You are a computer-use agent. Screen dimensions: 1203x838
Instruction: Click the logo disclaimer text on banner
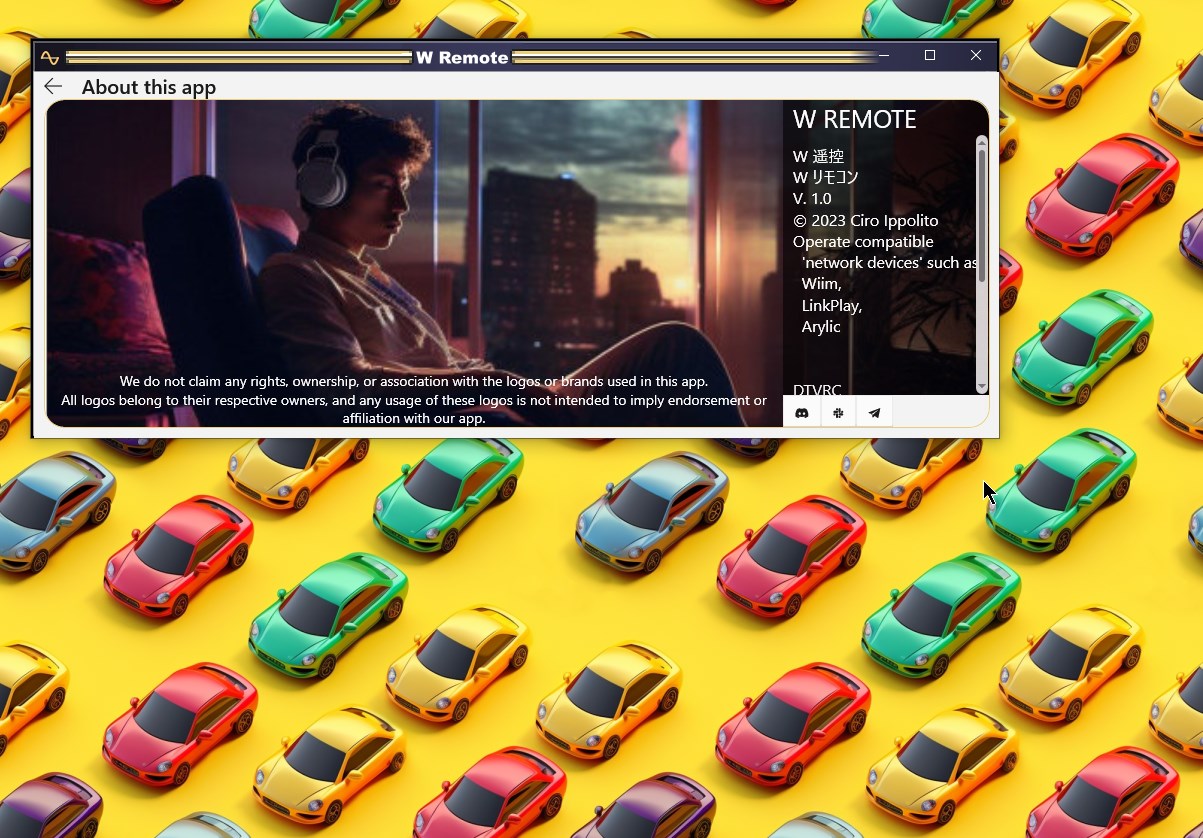point(414,400)
